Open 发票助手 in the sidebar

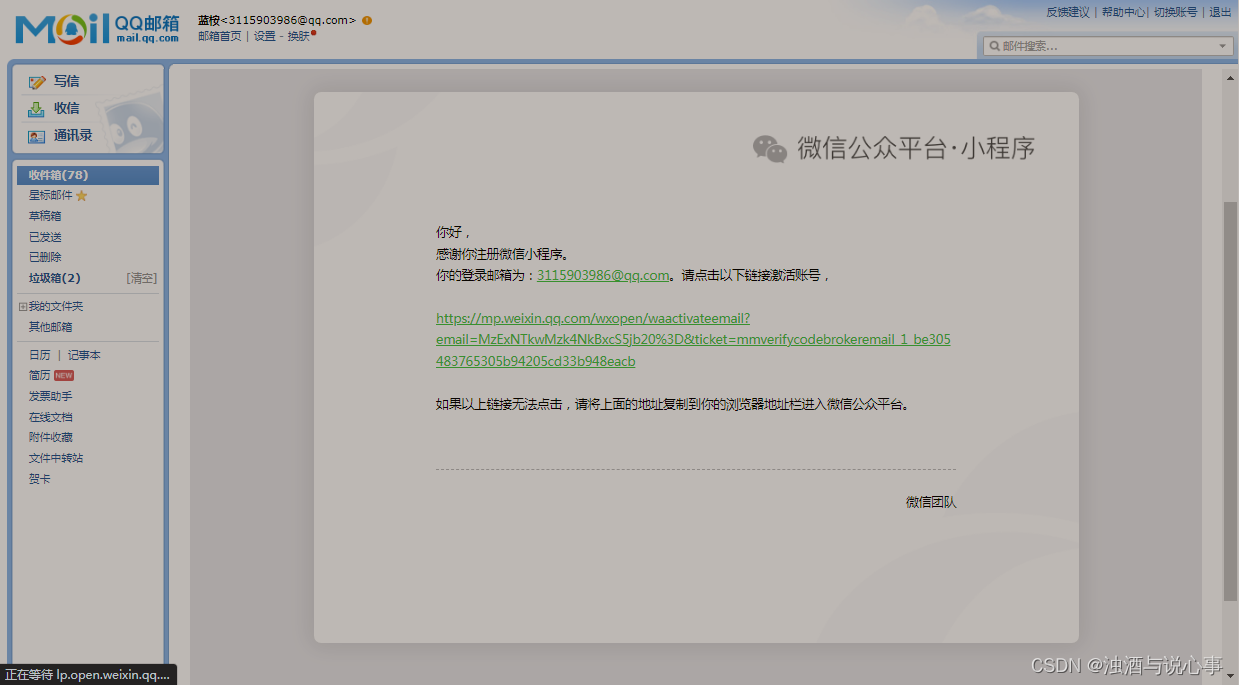coord(50,396)
